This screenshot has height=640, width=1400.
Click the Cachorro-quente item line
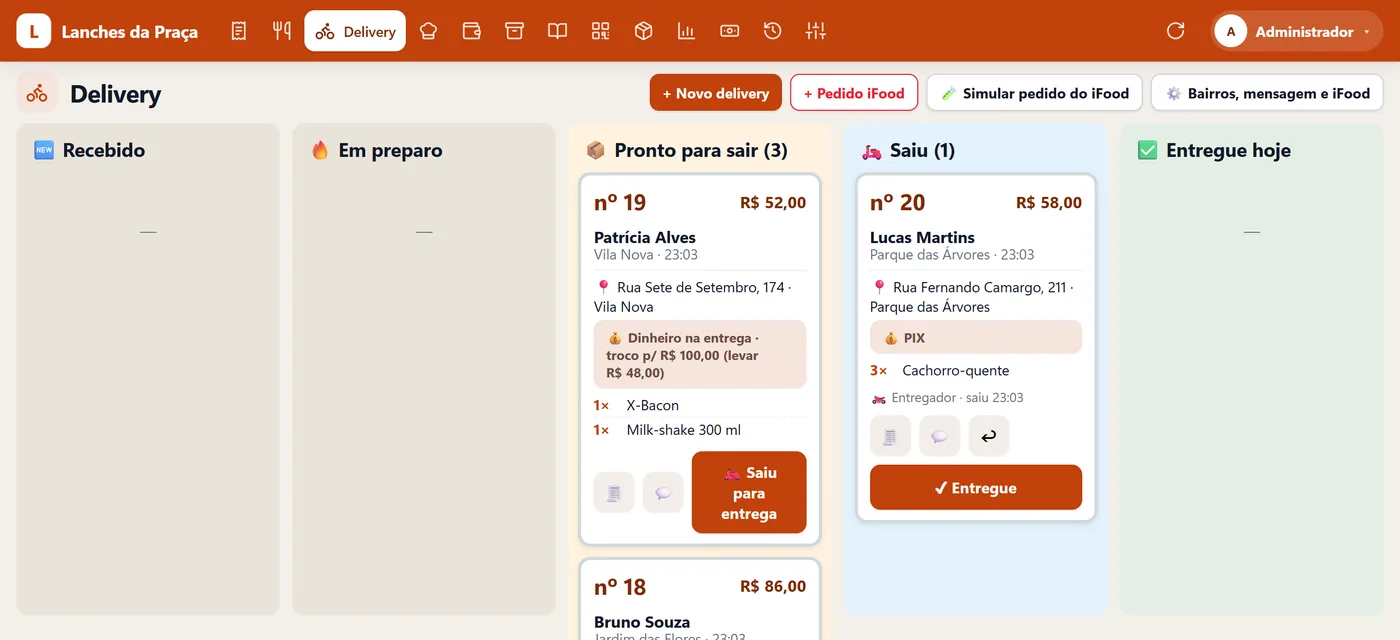pyautogui.click(x=976, y=370)
